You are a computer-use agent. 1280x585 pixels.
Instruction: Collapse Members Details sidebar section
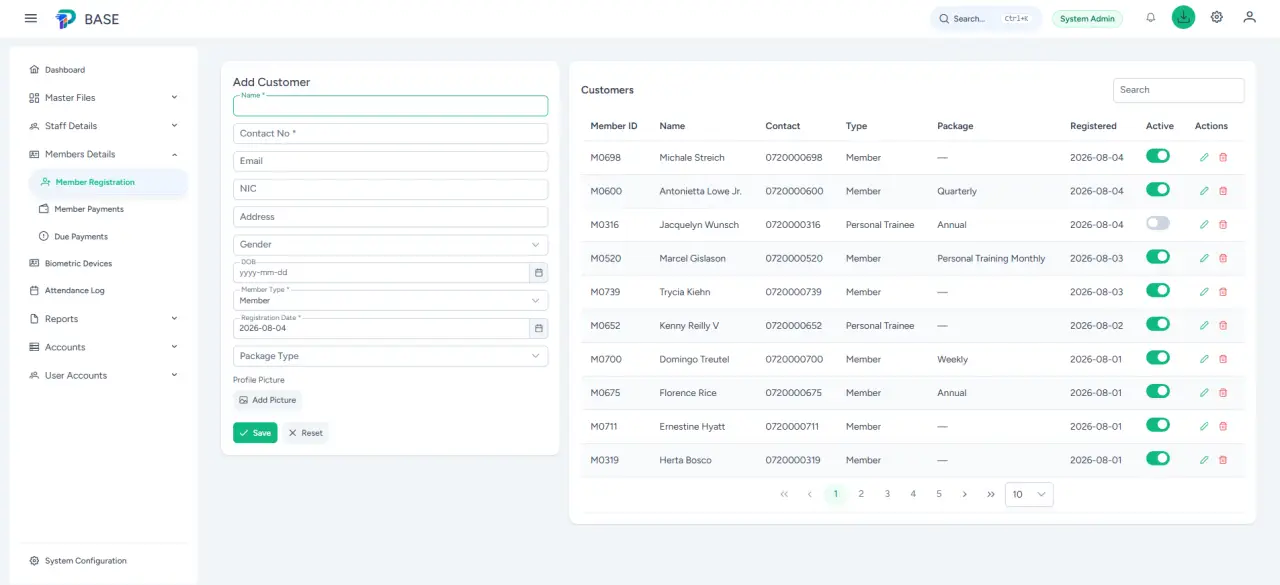[104, 154]
